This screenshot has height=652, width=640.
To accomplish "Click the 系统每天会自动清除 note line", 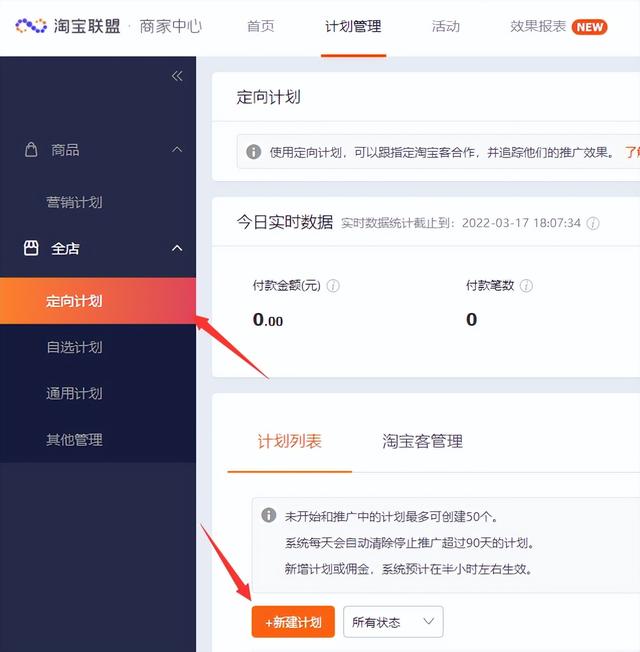I will click(x=409, y=543).
